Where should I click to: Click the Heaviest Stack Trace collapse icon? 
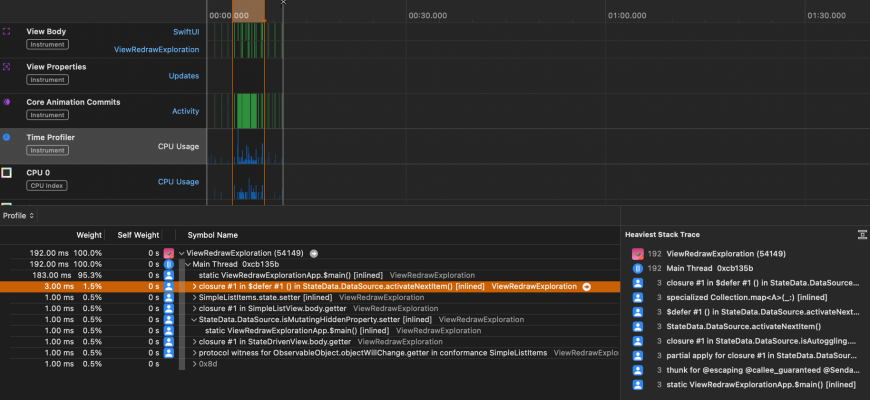[861, 234]
